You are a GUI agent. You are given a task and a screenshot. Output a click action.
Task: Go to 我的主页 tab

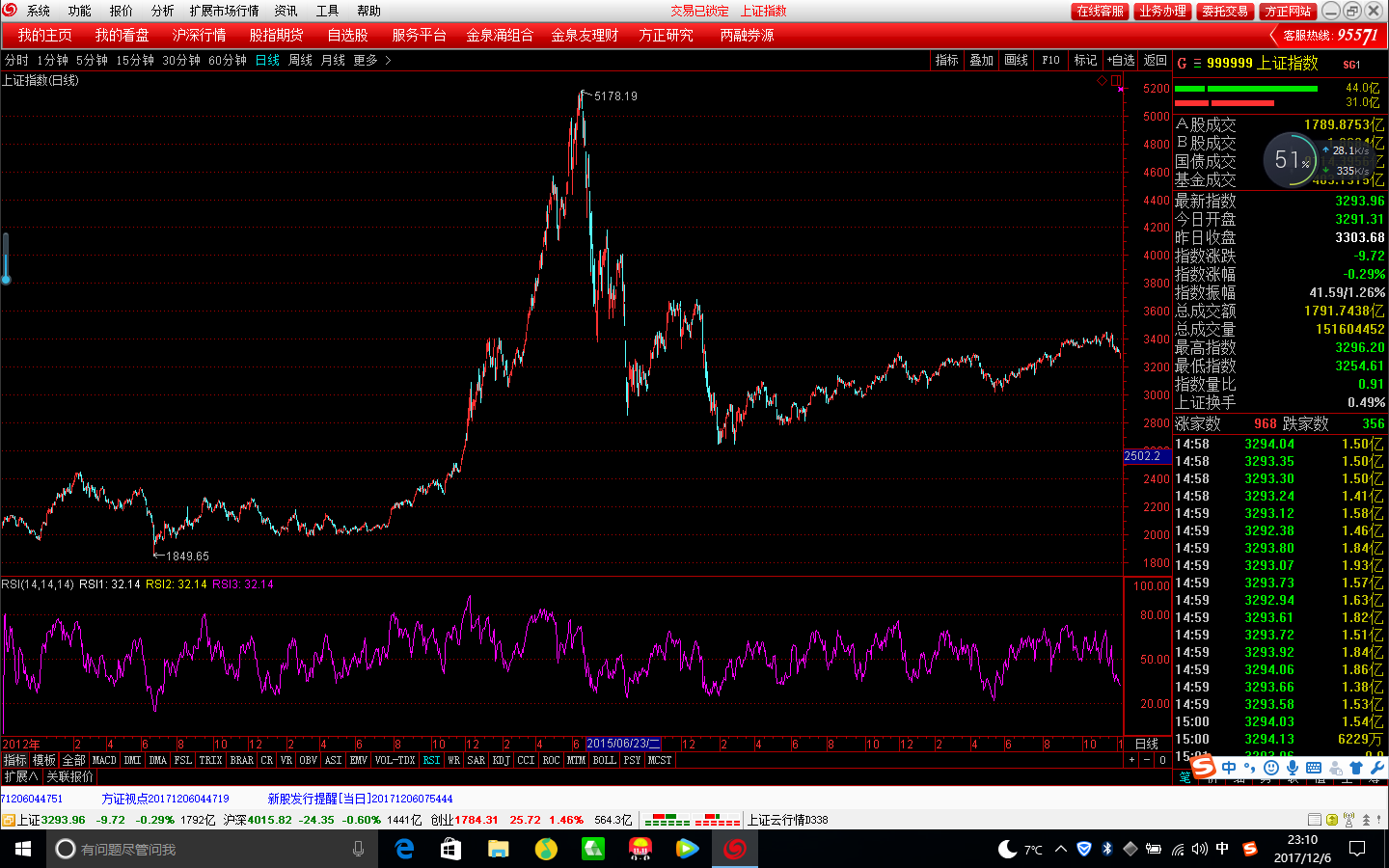pos(44,35)
